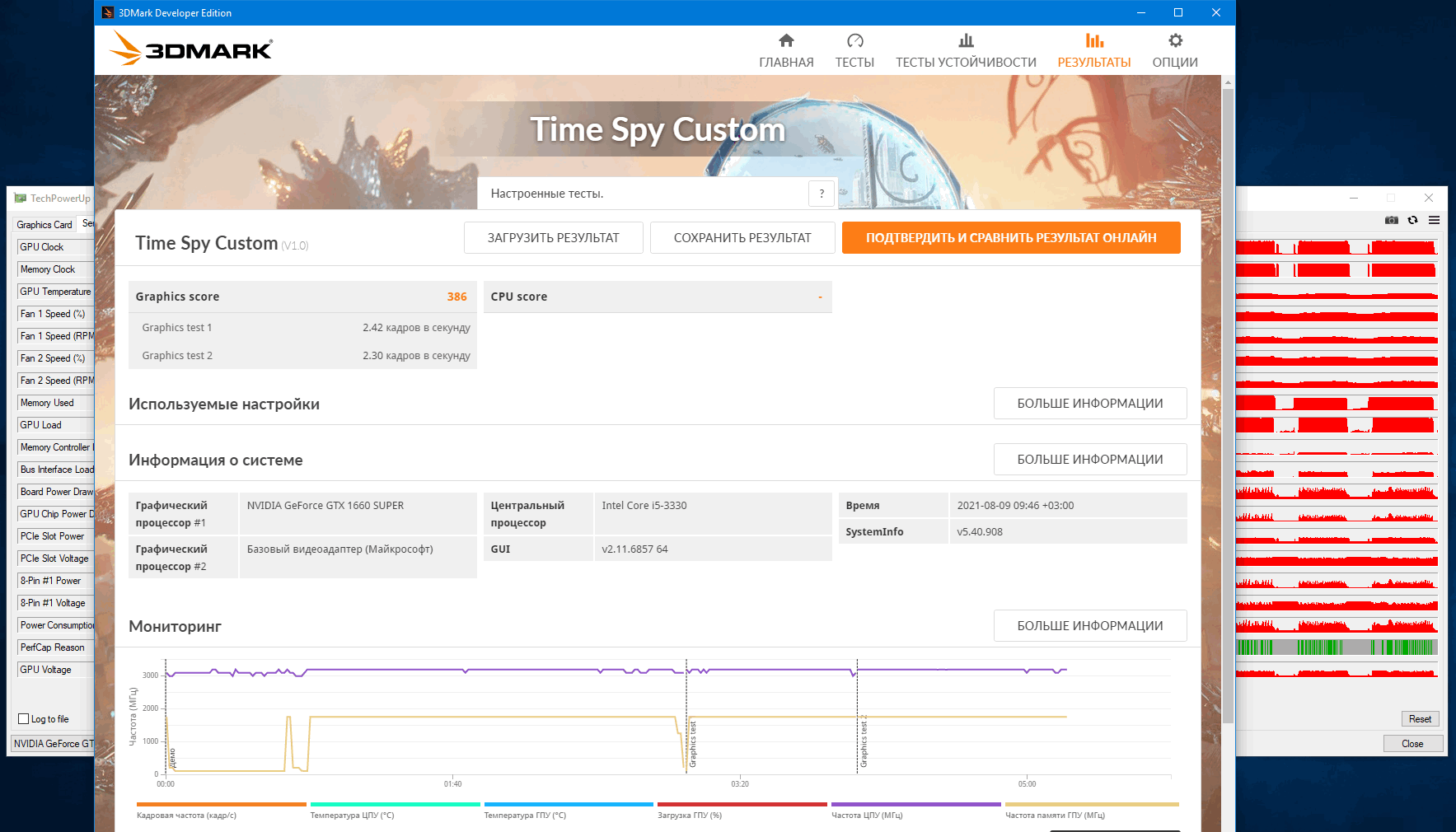Switch to the ТЕСТЫ tab

pos(854,51)
